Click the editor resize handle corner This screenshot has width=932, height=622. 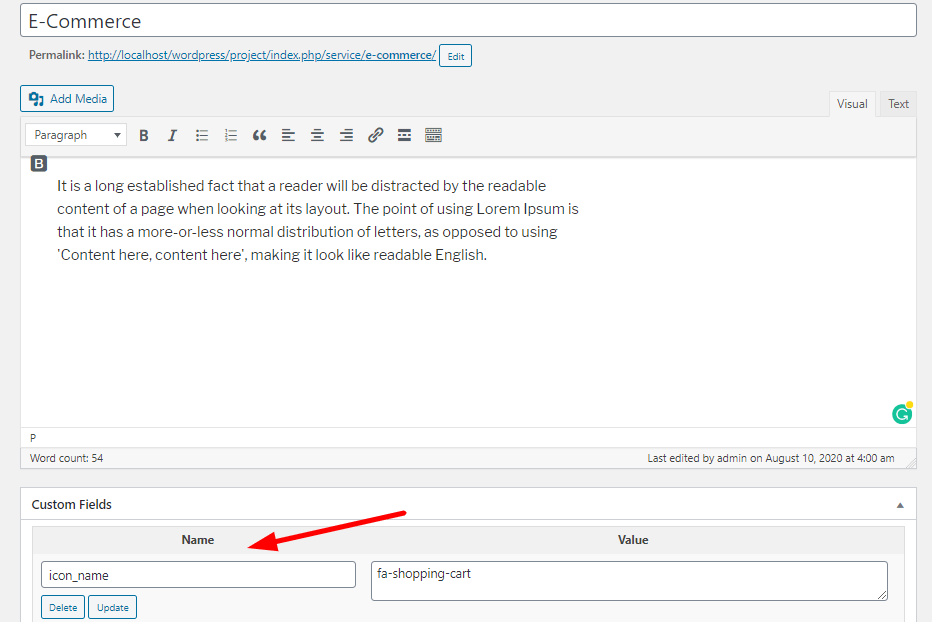911,463
